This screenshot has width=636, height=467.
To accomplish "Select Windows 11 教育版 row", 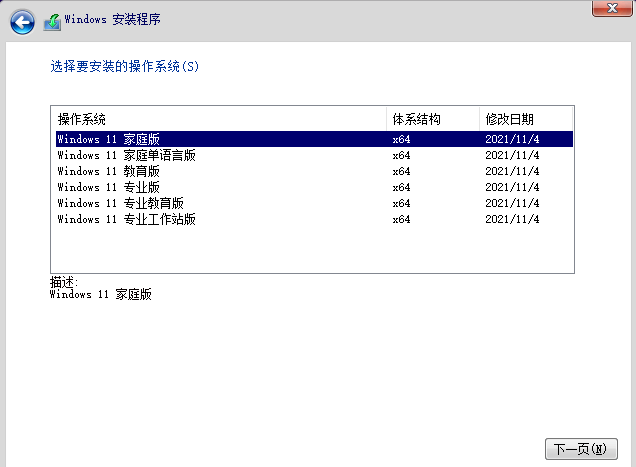I will click(x=314, y=171).
